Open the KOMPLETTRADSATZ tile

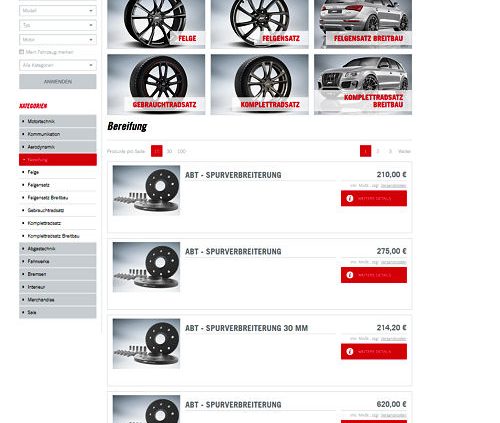(260, 84)
